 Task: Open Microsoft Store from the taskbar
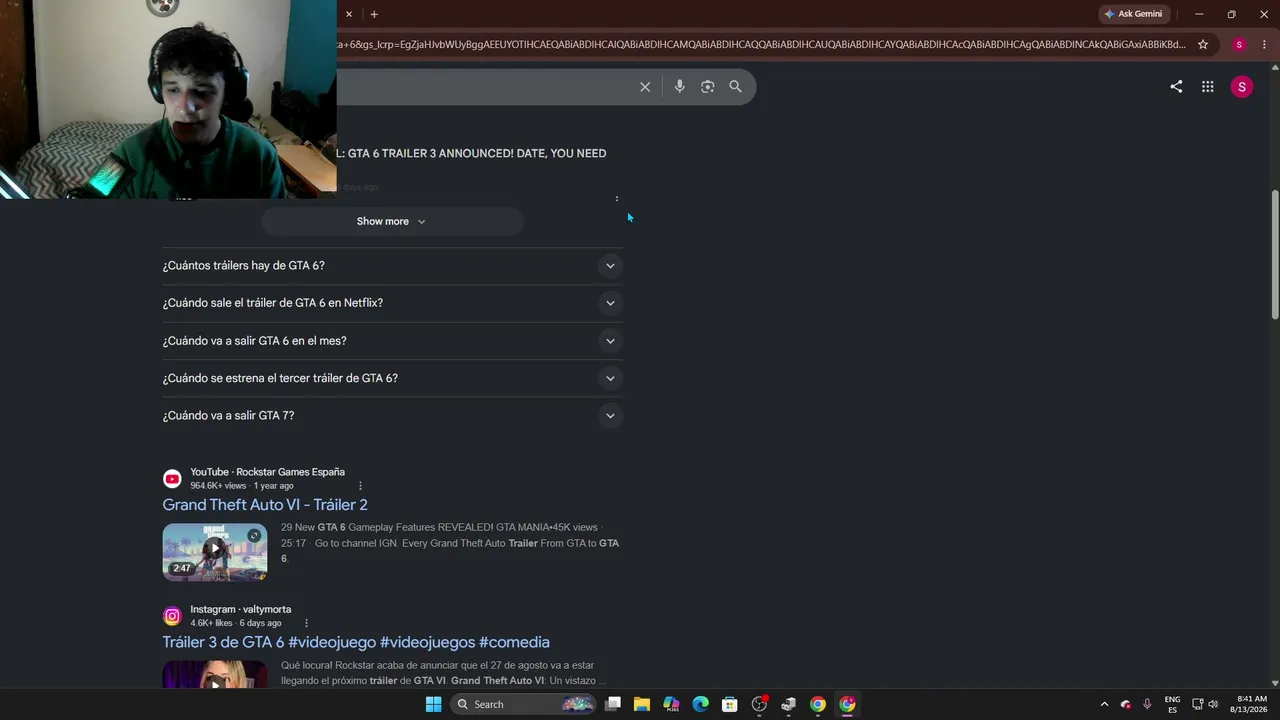[730, 704]
